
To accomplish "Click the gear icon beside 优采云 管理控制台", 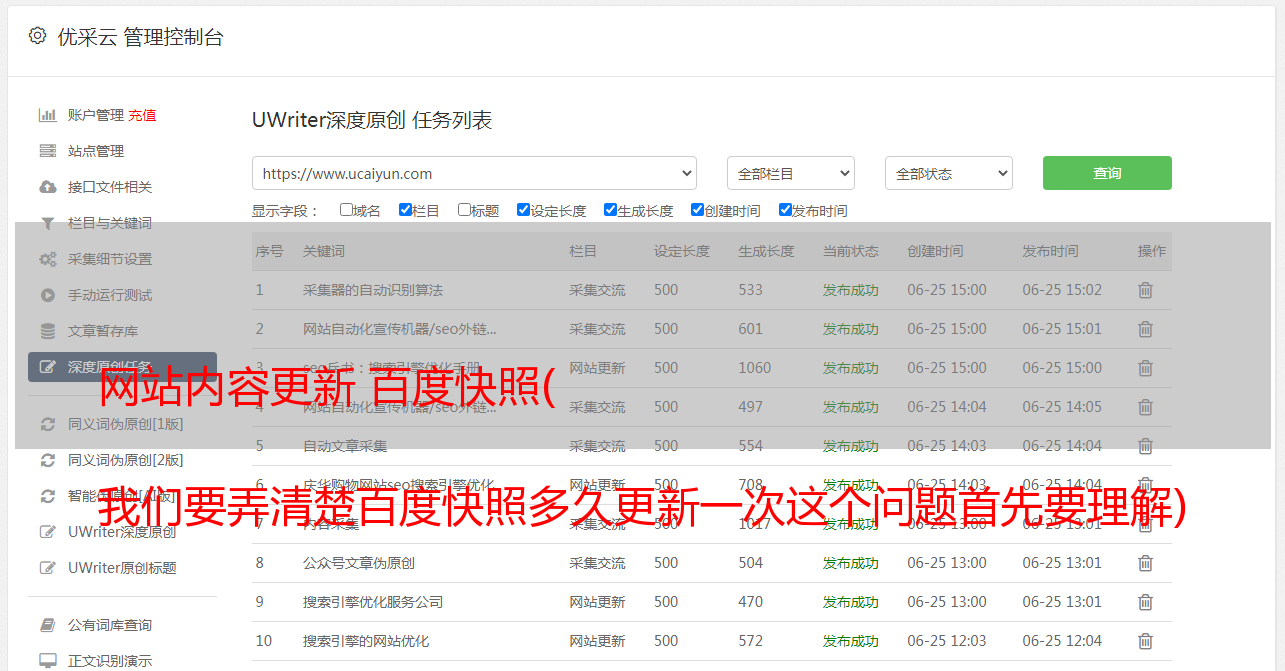I will [x=37, y=36].
